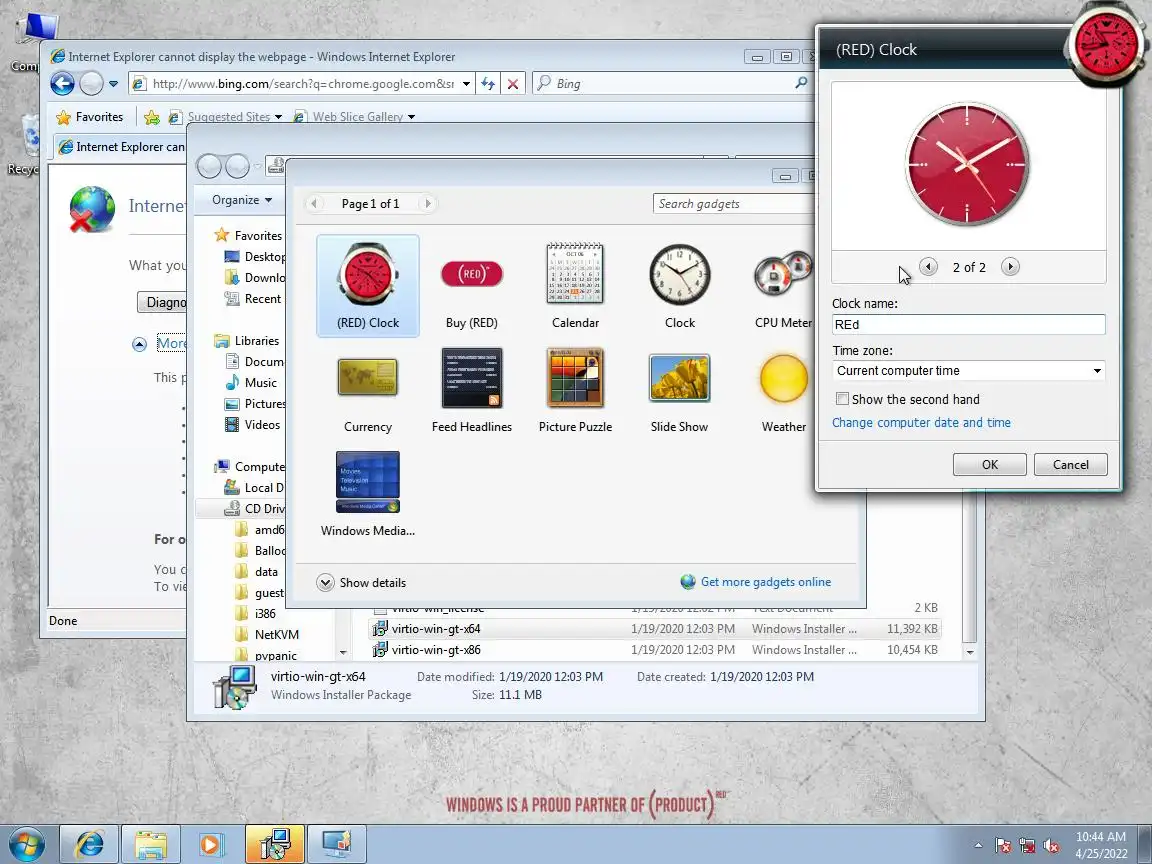This screenshot has width=1152, height=864.
Task: Open IE recent pages dropdown arrow
Action: [113, 84]
